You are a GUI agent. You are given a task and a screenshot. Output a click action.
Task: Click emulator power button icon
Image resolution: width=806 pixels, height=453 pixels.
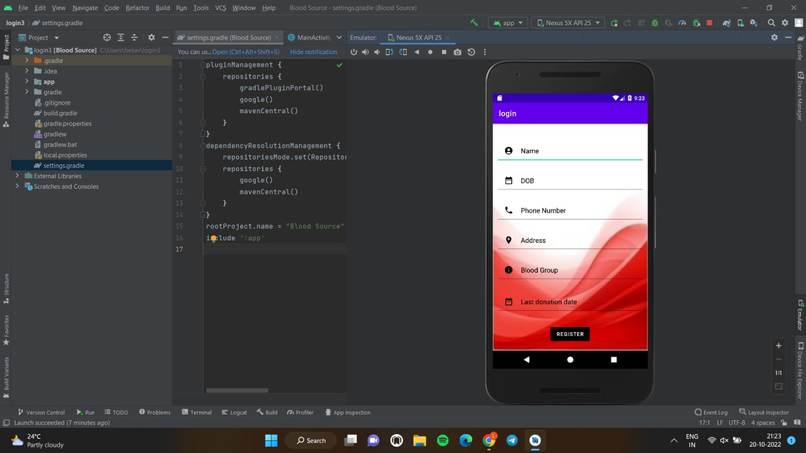(x=354, y=52)
